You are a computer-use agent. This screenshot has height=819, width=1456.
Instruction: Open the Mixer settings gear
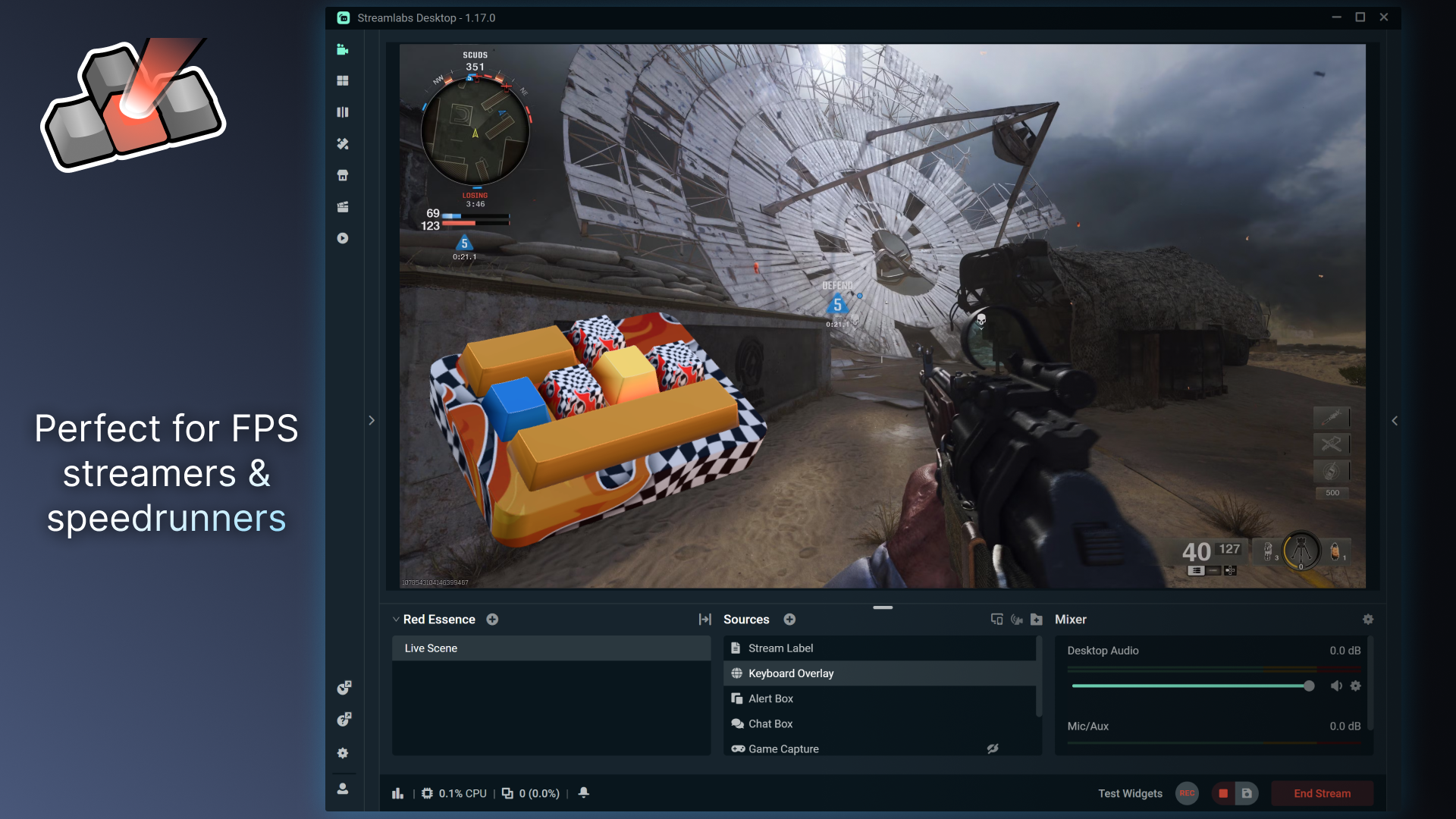[1369, 620]
